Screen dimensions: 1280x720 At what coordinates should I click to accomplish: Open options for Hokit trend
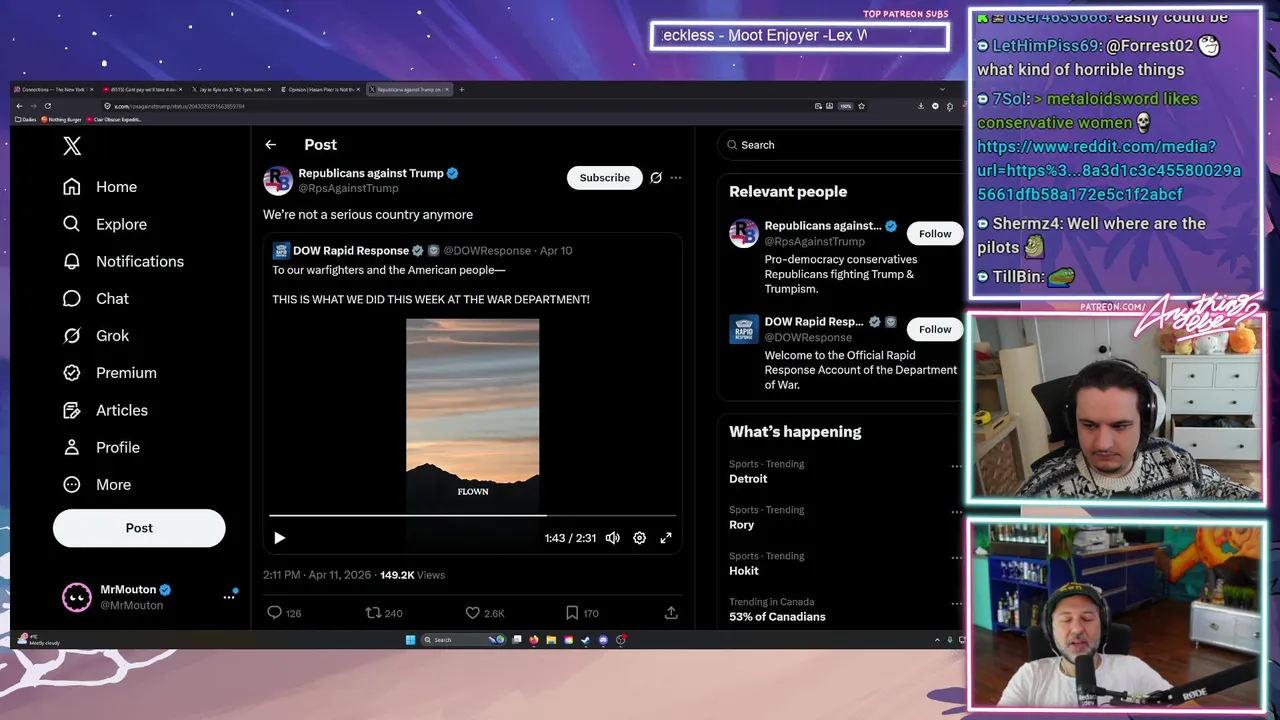956,558
